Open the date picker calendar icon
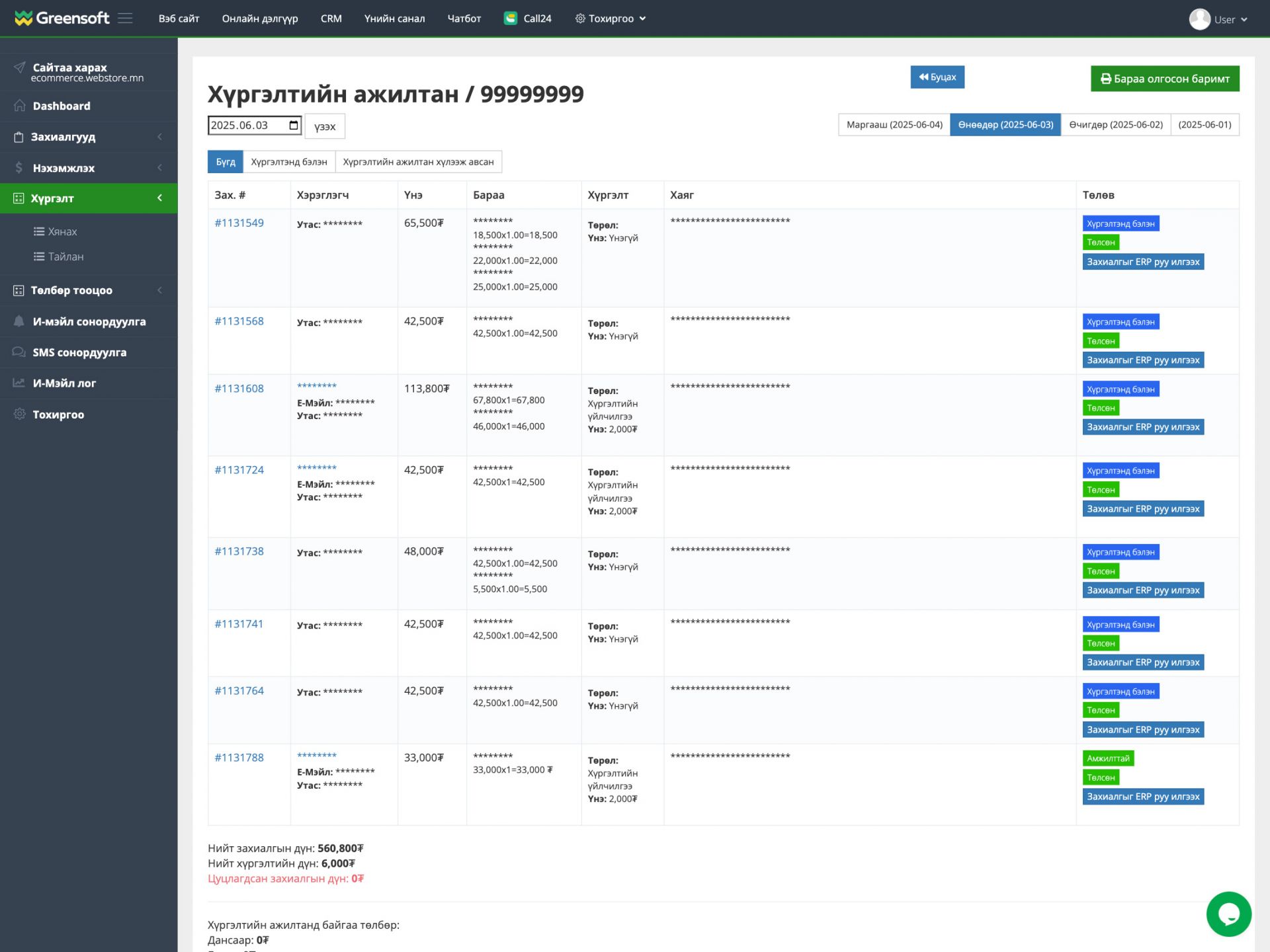This screenshot has height=952, width=1270. pyautogui.click(x=294, y=125)
